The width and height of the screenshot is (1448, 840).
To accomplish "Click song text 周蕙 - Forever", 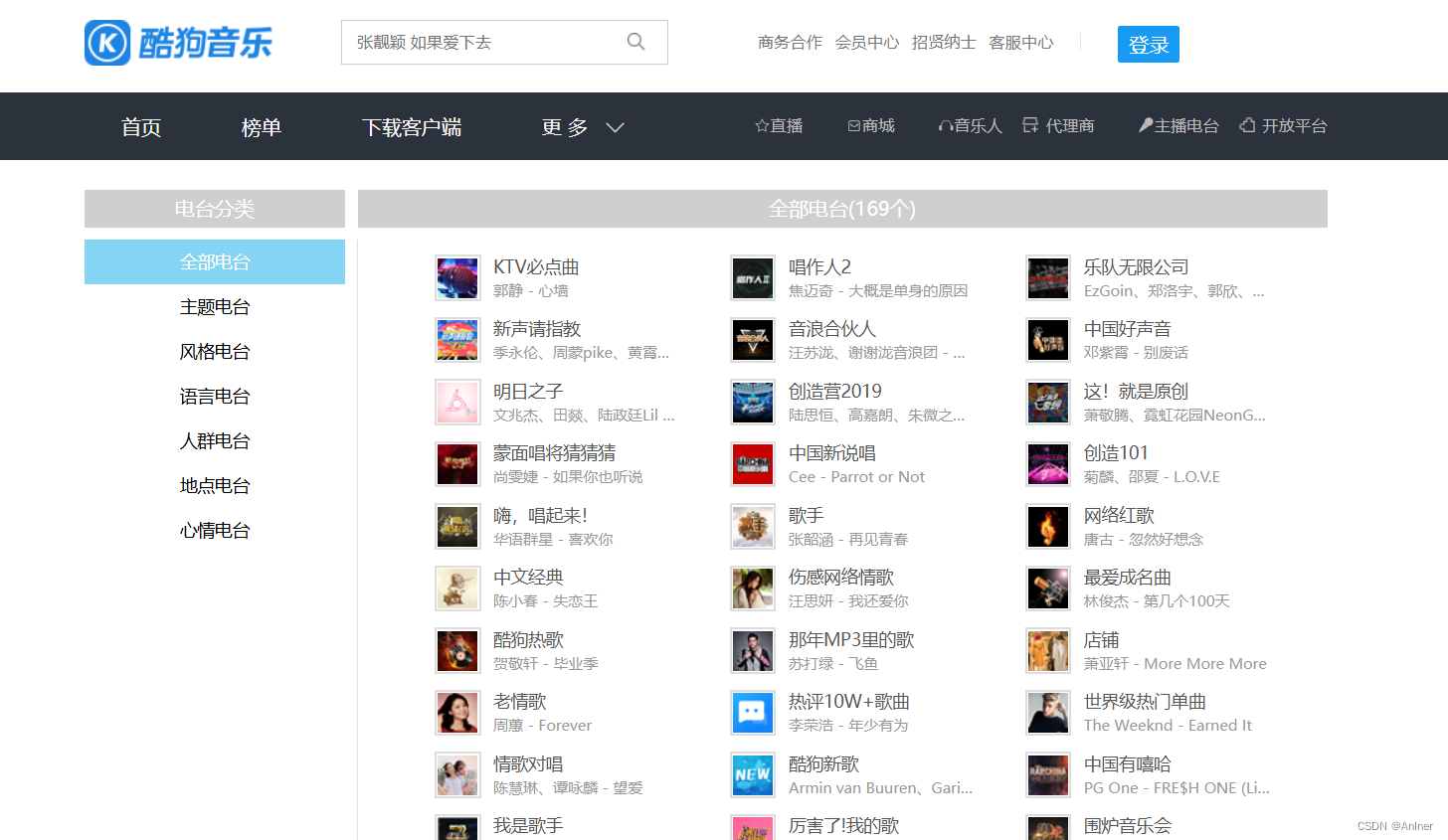I will (542, 725).
